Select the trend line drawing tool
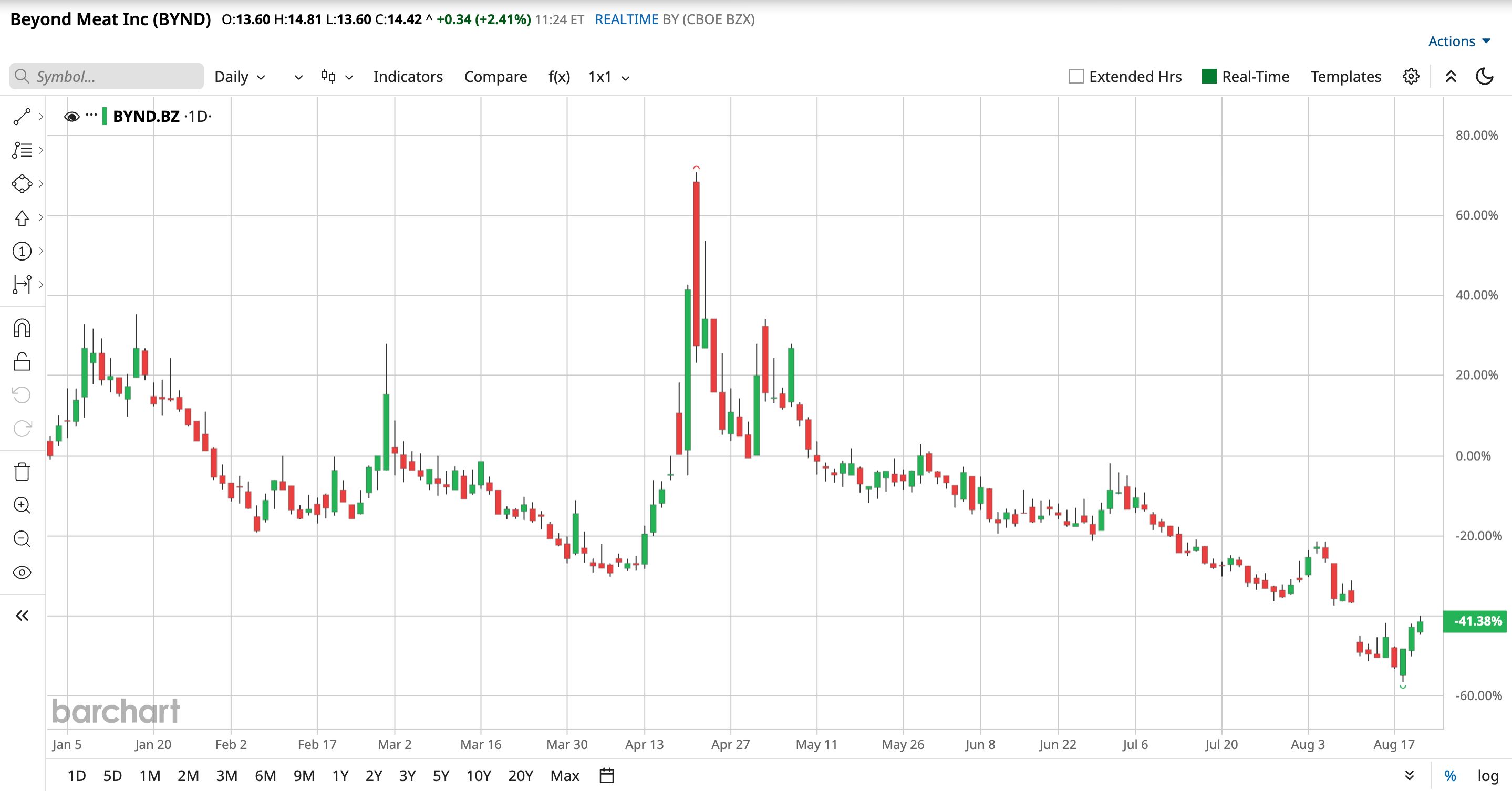This screenshot has width=1512, height=791. pyautogui.click(x=22, y=117)
